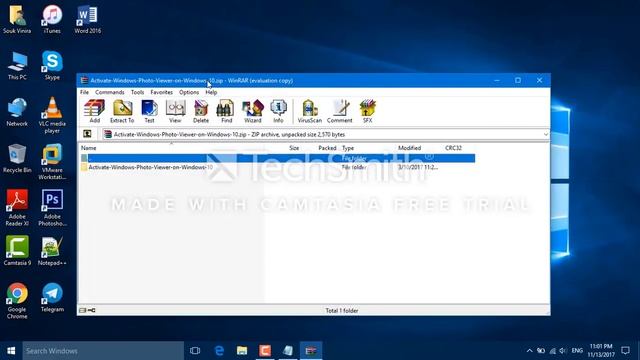Click the key icon in the status bar
This screenshot has width=640, height=360.
92,310
